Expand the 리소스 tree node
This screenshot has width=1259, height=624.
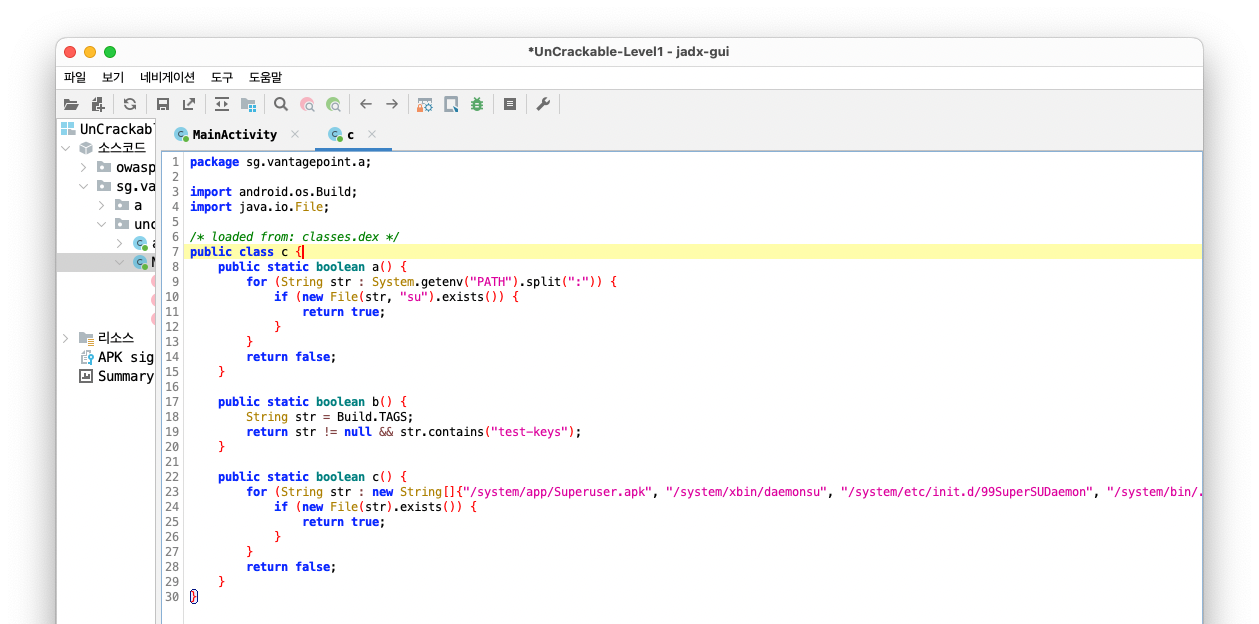pos(66,338)
